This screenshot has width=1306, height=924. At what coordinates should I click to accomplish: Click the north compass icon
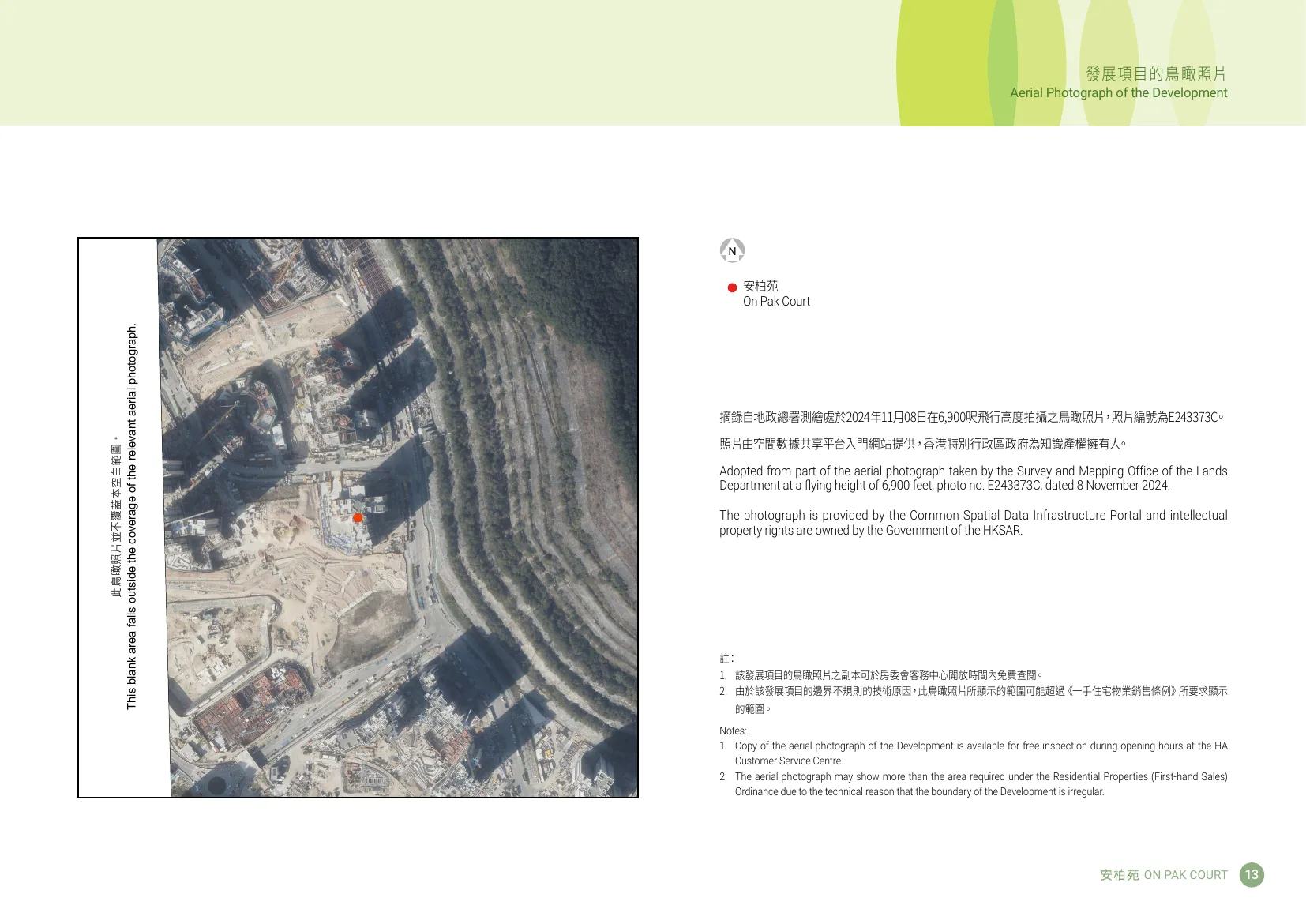[x=732, y=250]
